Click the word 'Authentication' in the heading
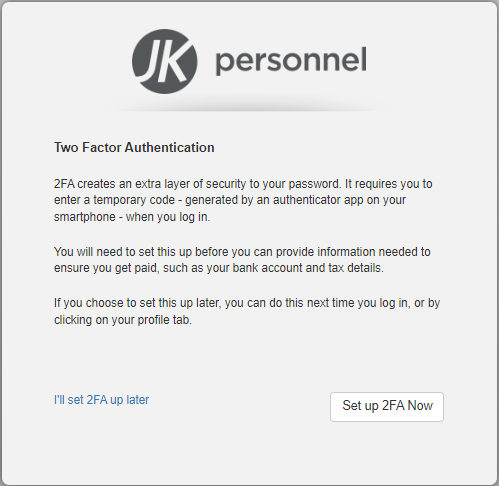Image resolution: width=499 pixels, height=486 pixels. (169, 147)
